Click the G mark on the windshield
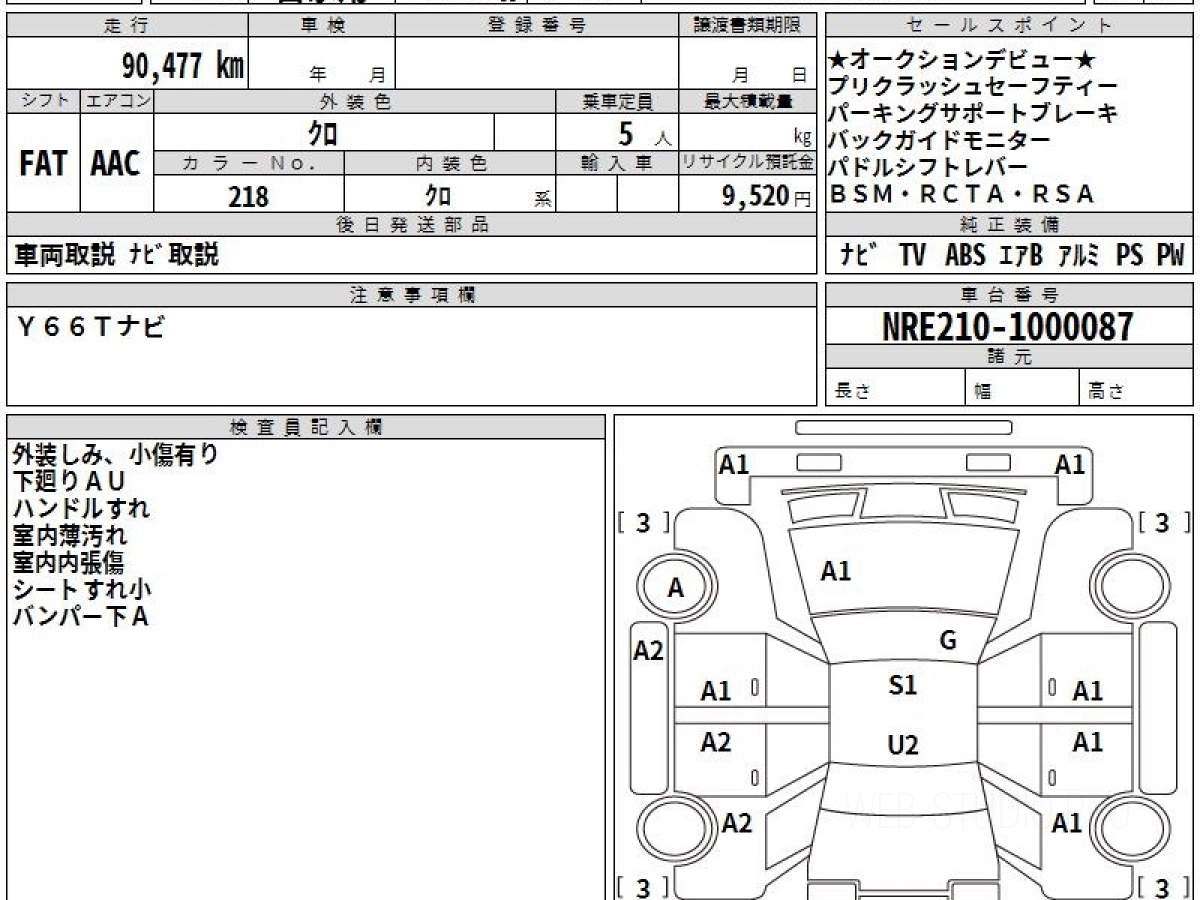This screenshot has width=1200, height=900. click(948, 641)
